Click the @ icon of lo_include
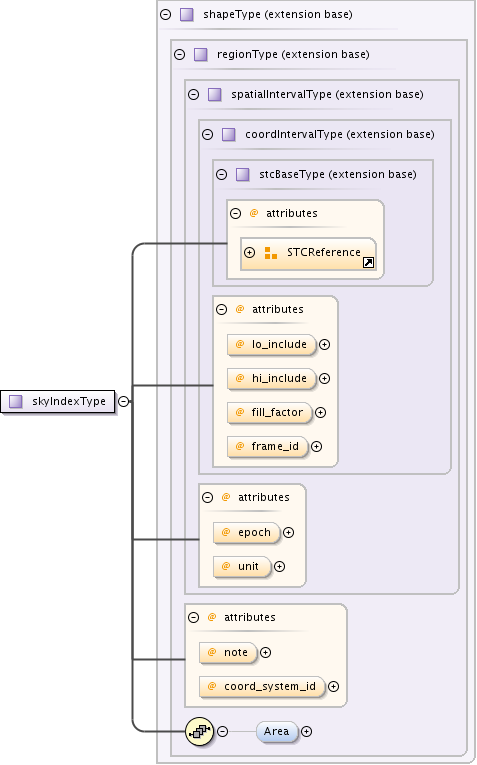The image size is (477, 765). [240, 344]
